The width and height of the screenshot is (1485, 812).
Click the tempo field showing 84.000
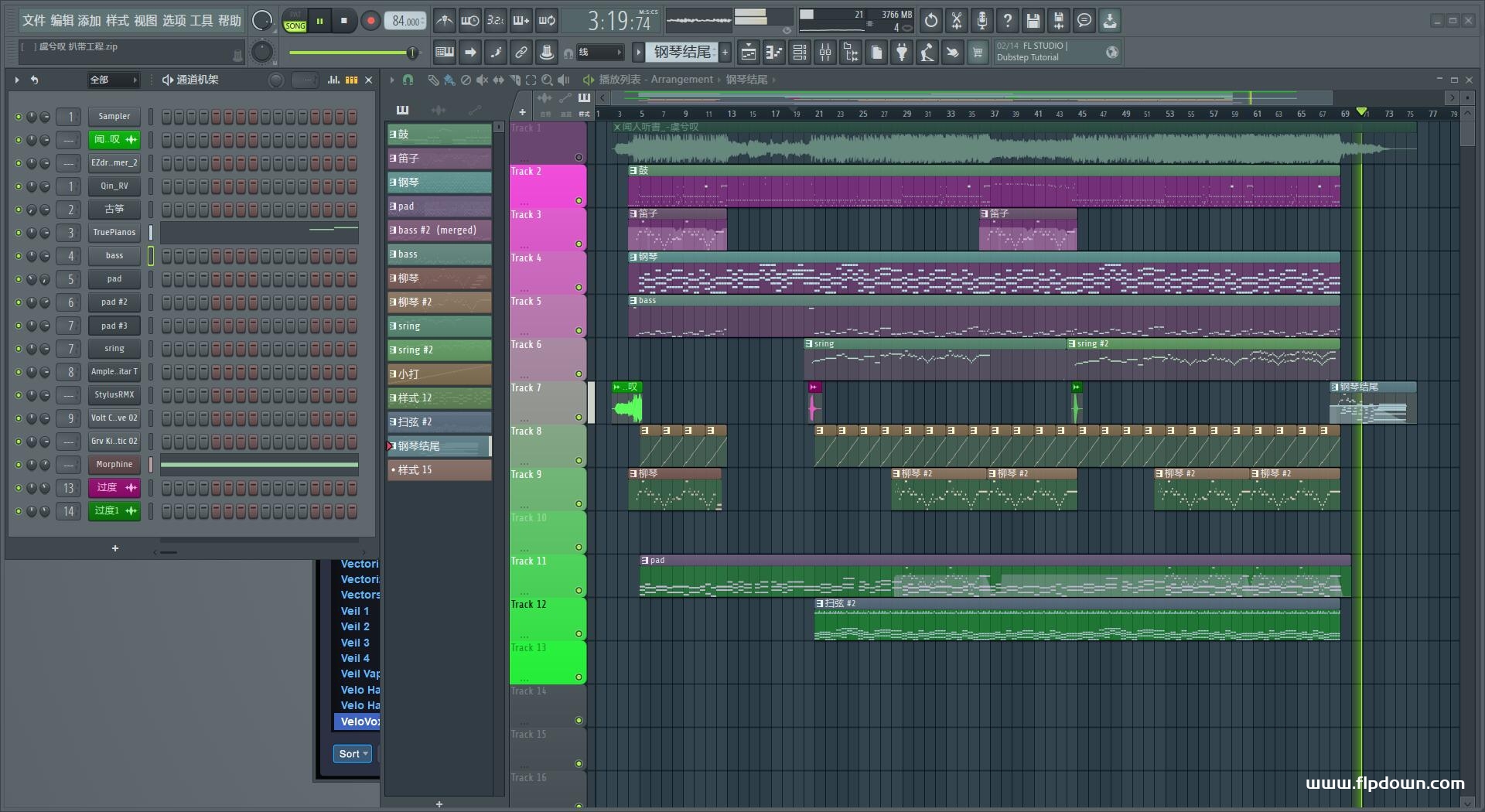(x=406, y=21)
